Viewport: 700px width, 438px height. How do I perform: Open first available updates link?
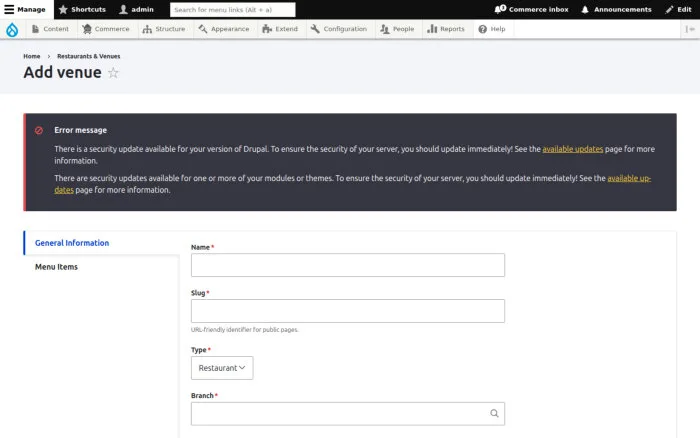pyautogui.click(x=573, y=149)
